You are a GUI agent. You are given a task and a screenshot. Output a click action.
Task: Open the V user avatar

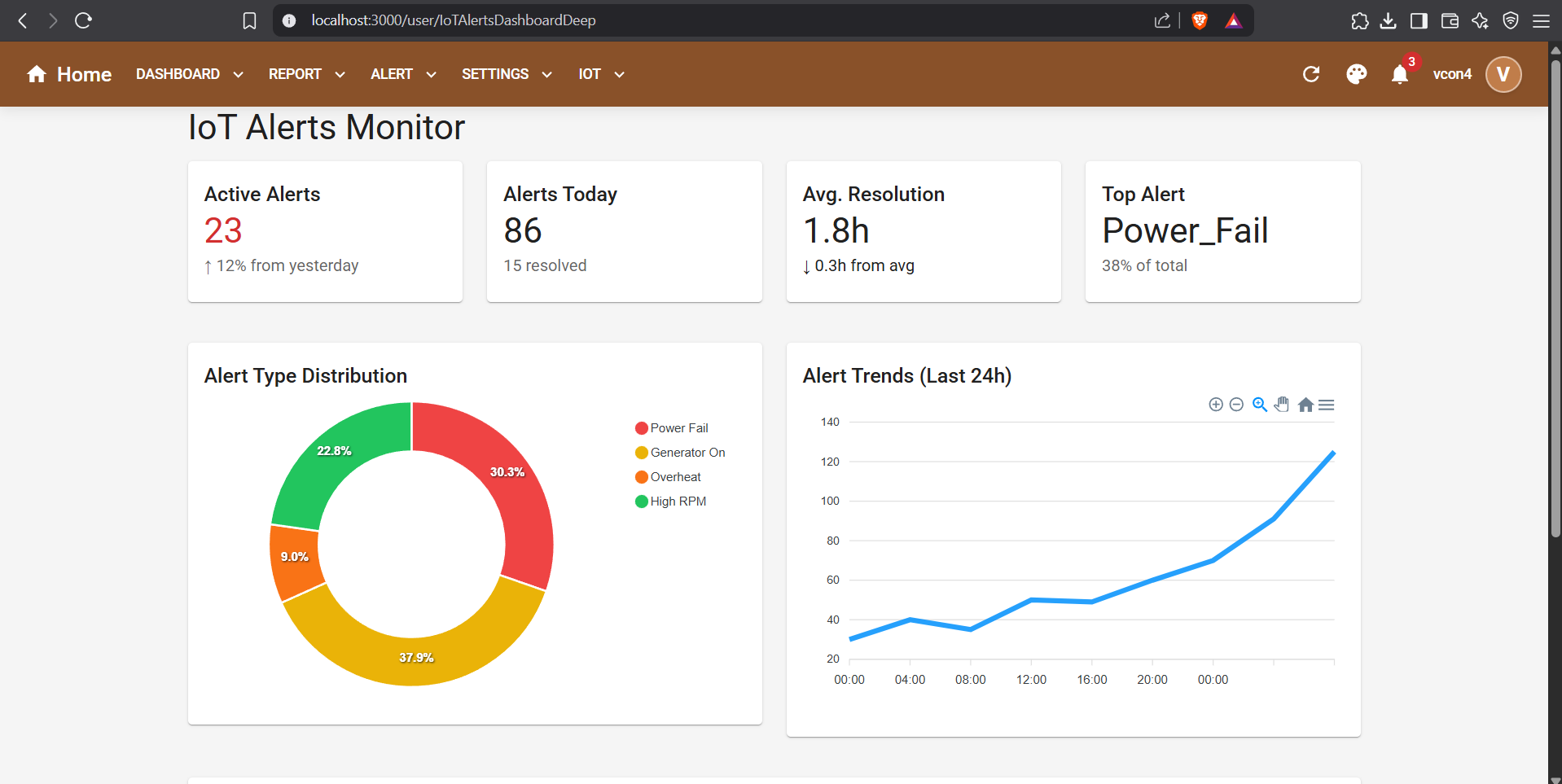(1503, 74)
